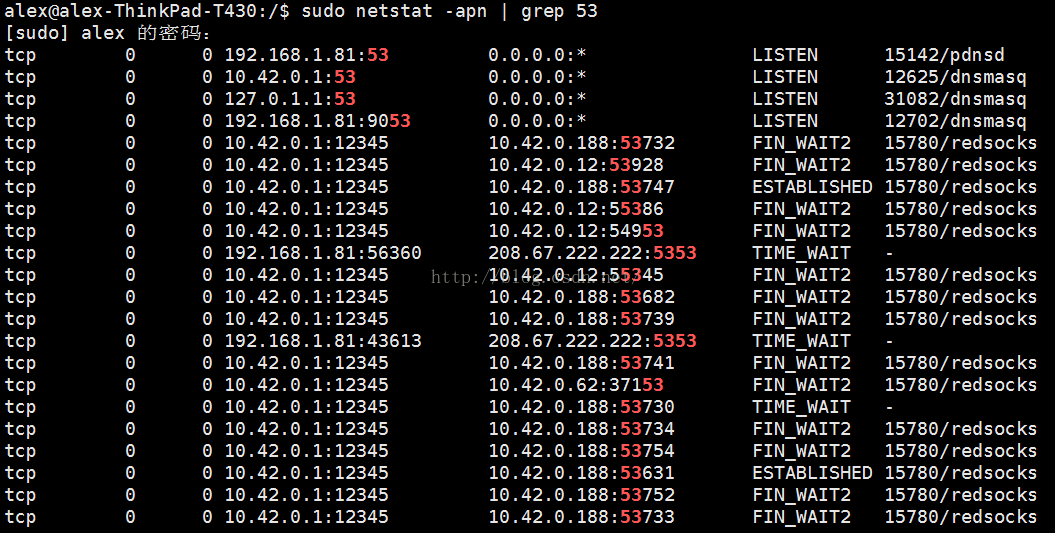Click foreign address 10.42.0.188:53733
This screenshot has width=1055, height=533.
click(581, 517)
